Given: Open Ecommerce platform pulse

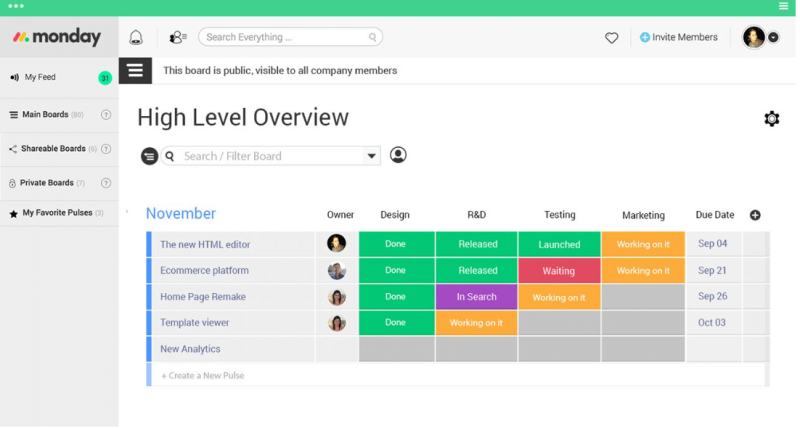Looking at the screenshot, I should (205, 270).
